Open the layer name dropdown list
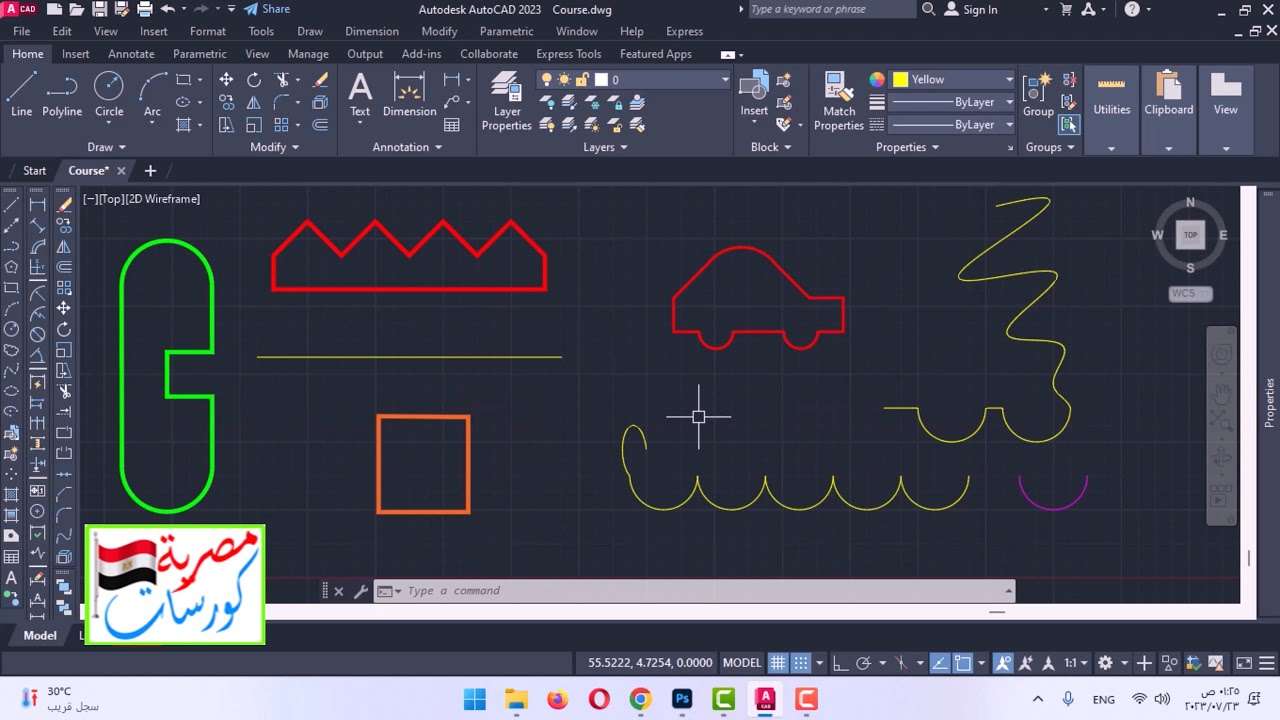The image size is (1280, 720). coord(725,80)
